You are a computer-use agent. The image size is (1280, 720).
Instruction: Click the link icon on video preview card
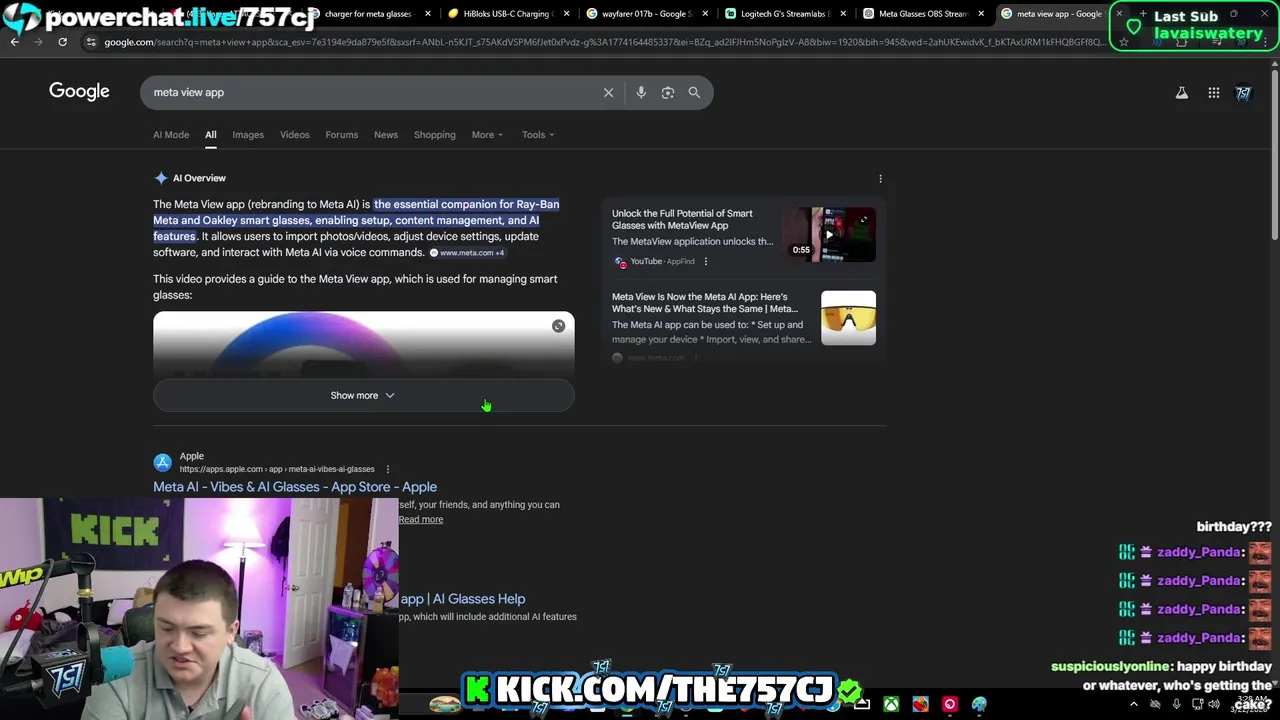pyautogui.click(x=558, y=326)
